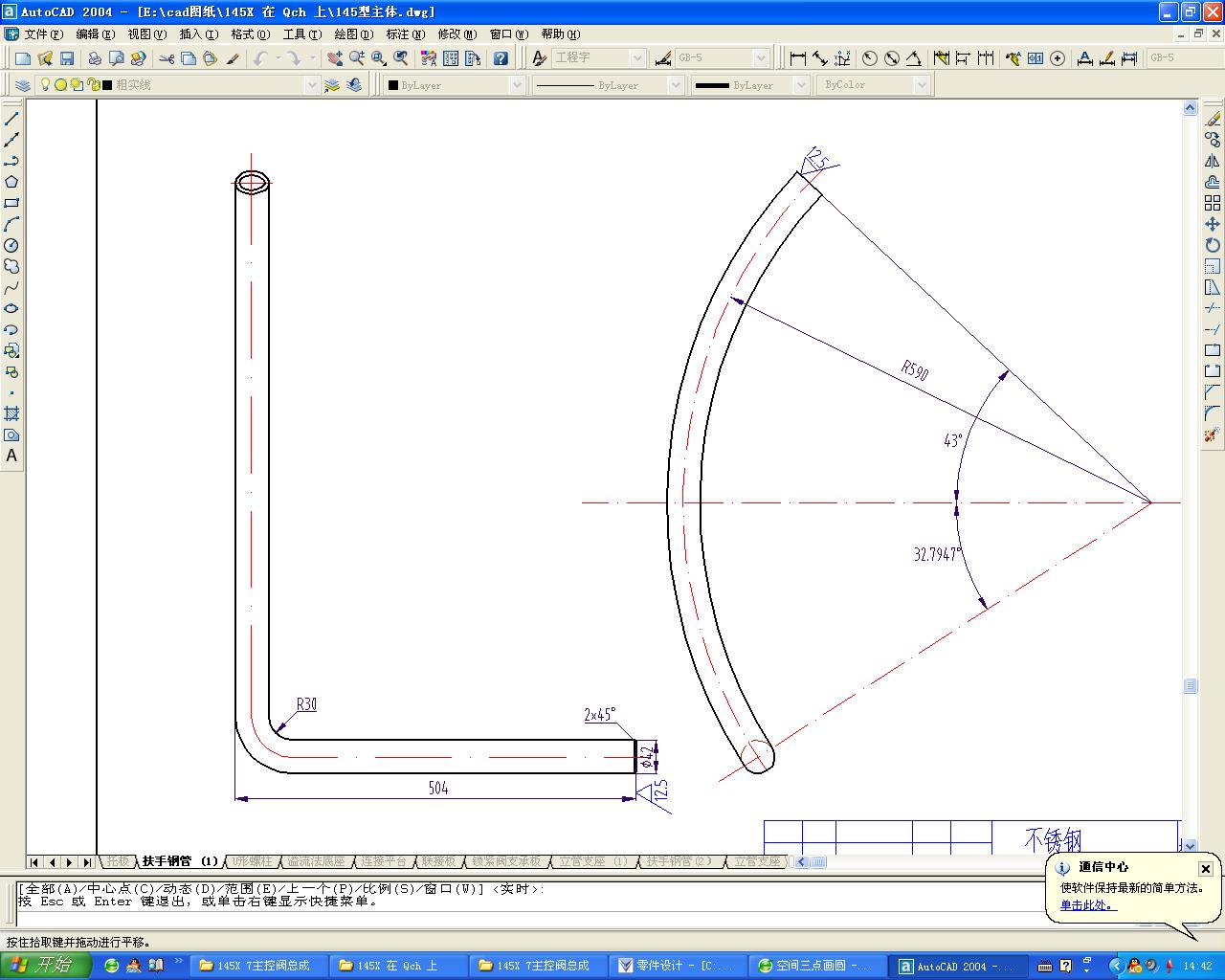Viewport: 1225px width, 980px height.
Task: Open 145X 在 Qch 上 taskbar folder
Action: coord(398,966)
